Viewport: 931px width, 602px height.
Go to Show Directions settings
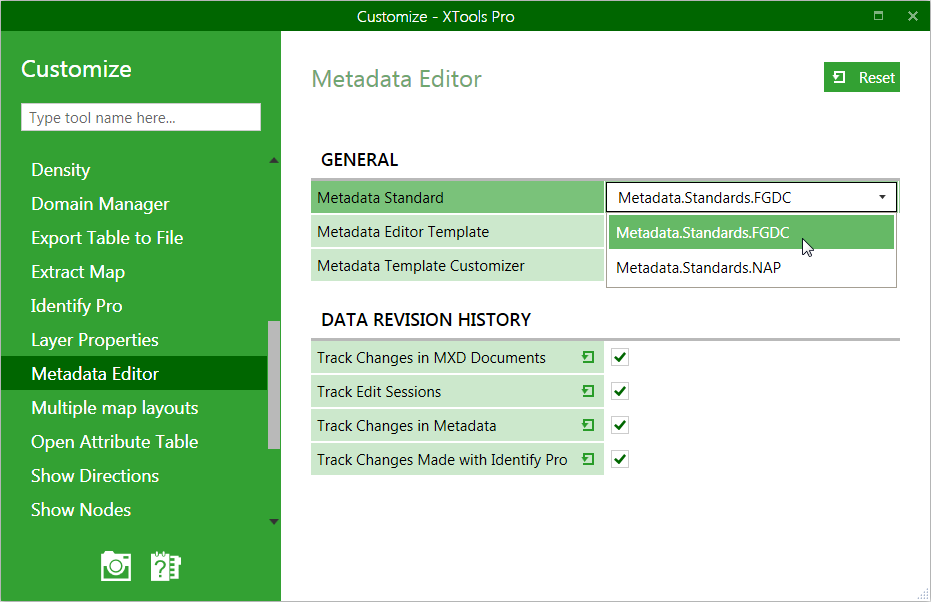coord(95,476)
